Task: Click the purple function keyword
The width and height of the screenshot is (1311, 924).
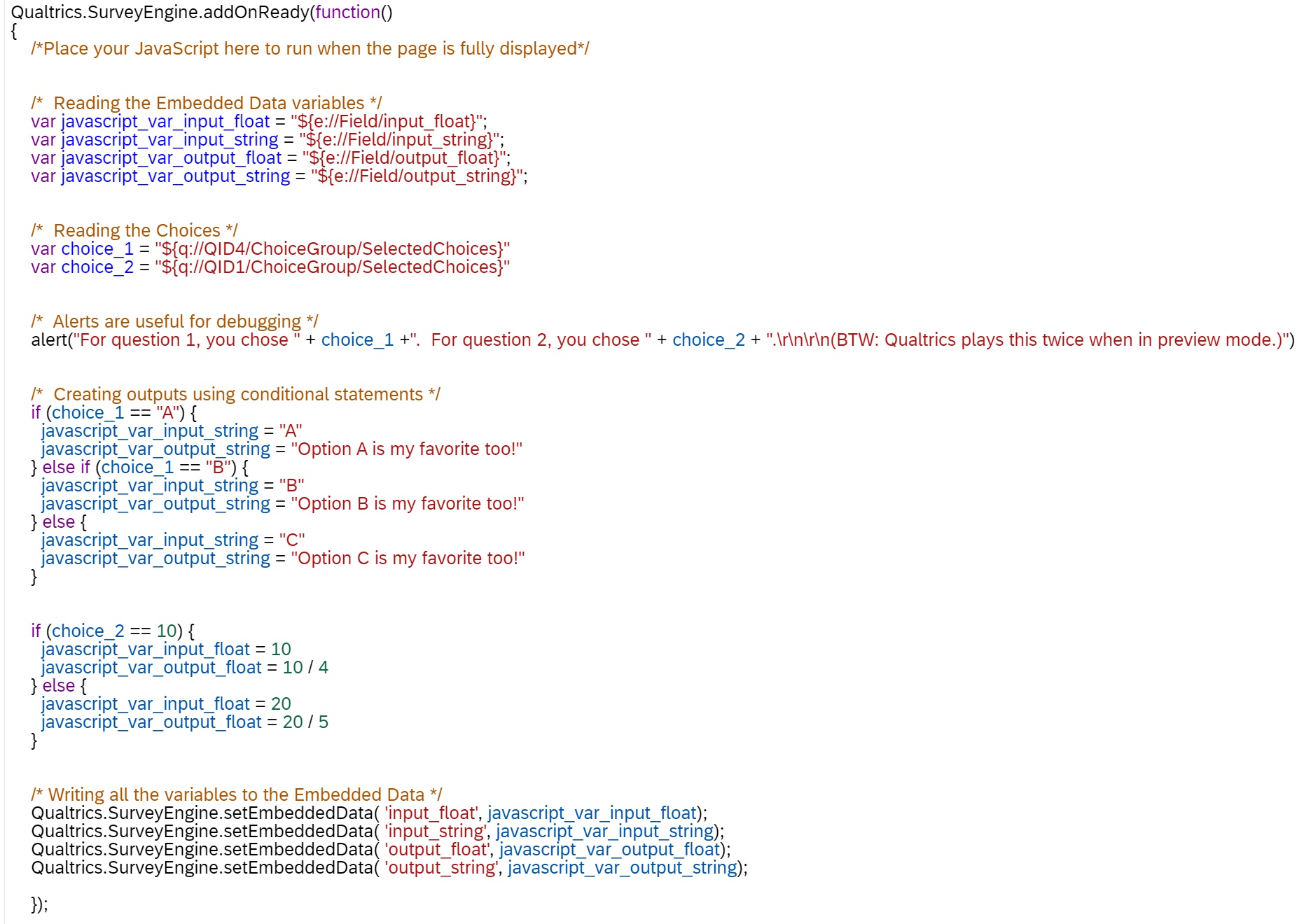Action: click(x=347, y=13)
